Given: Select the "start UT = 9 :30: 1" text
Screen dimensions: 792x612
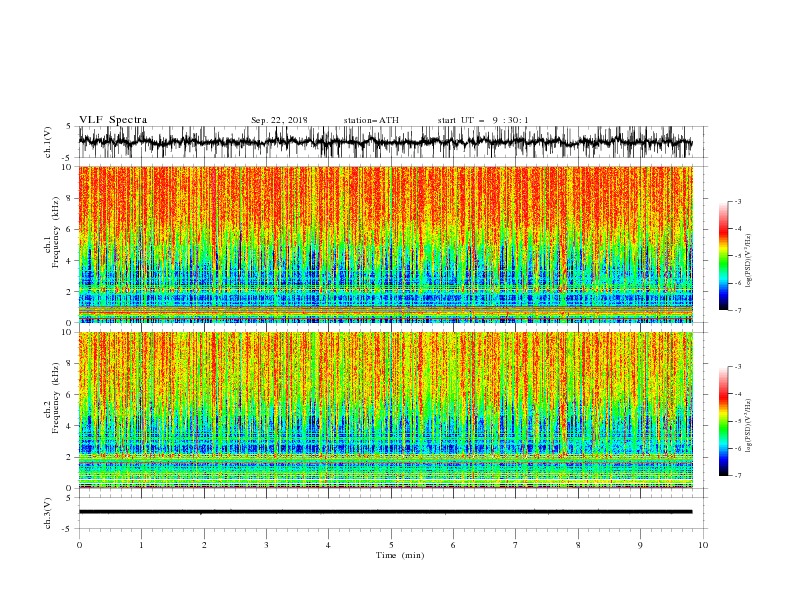Looking at the screenshot, I should (483, 120).
